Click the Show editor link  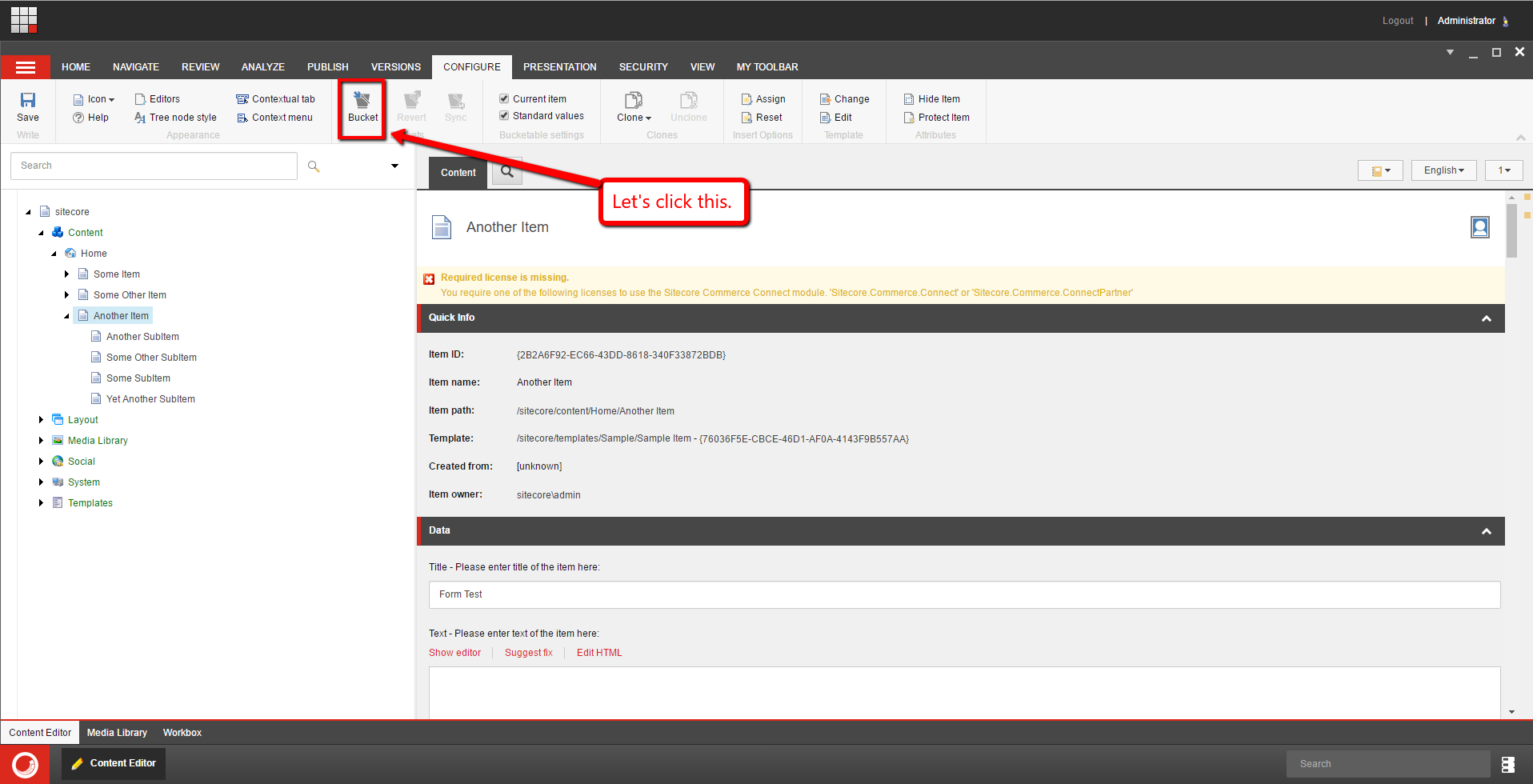click(x=454, y=653)
